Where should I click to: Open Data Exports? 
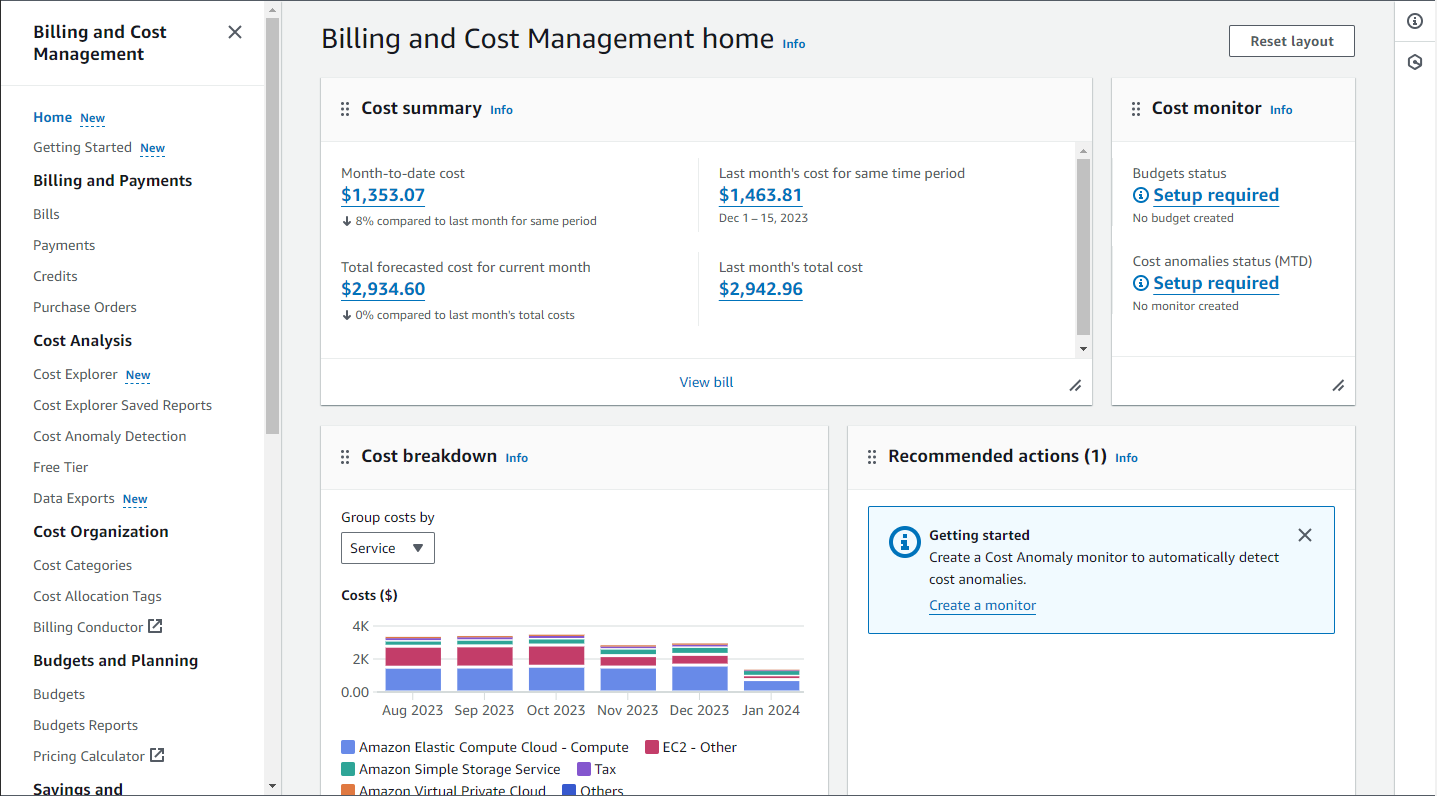[x=74, y=498]
